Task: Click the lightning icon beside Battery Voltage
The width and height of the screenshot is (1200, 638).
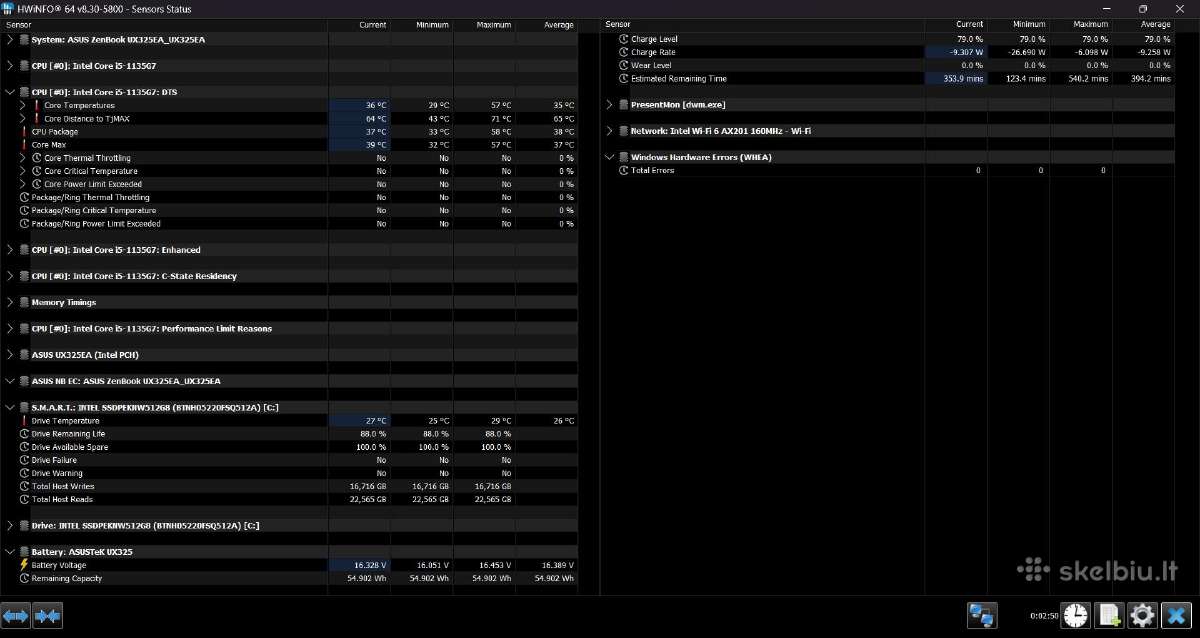Action: click(24, 565)
